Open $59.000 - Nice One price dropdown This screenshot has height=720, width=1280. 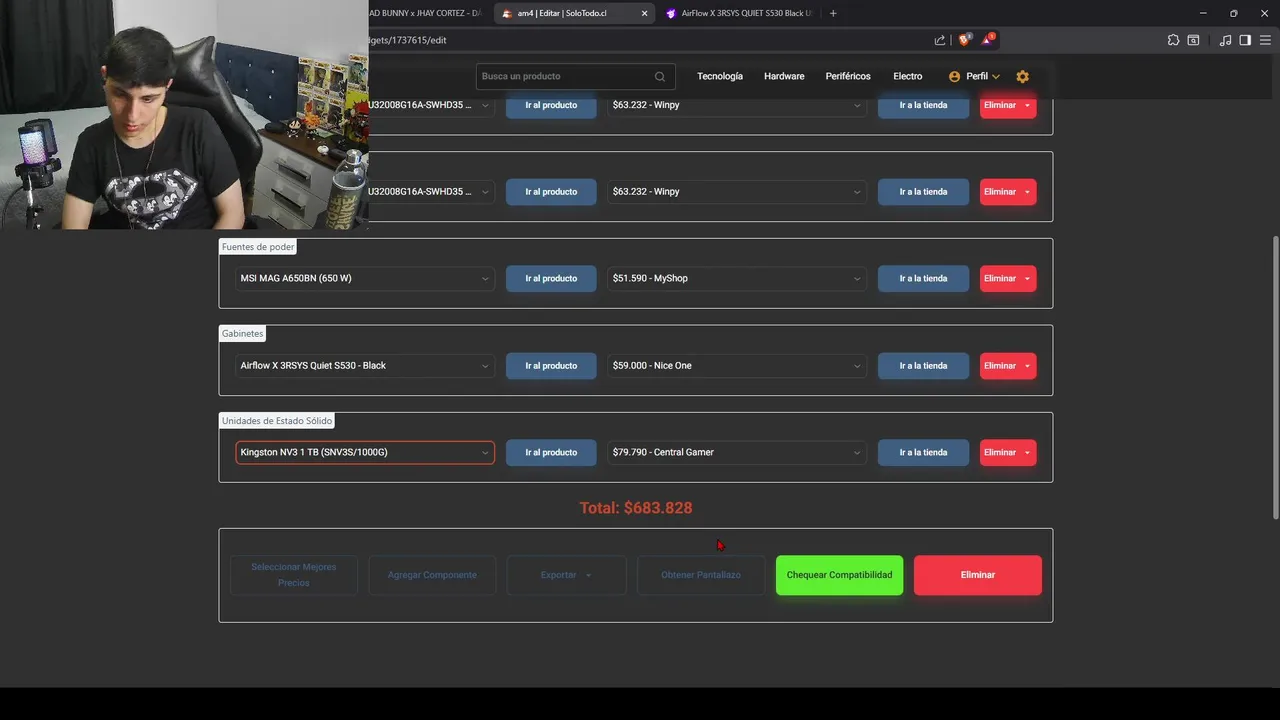pyautogui.click(x=737, y=366)
